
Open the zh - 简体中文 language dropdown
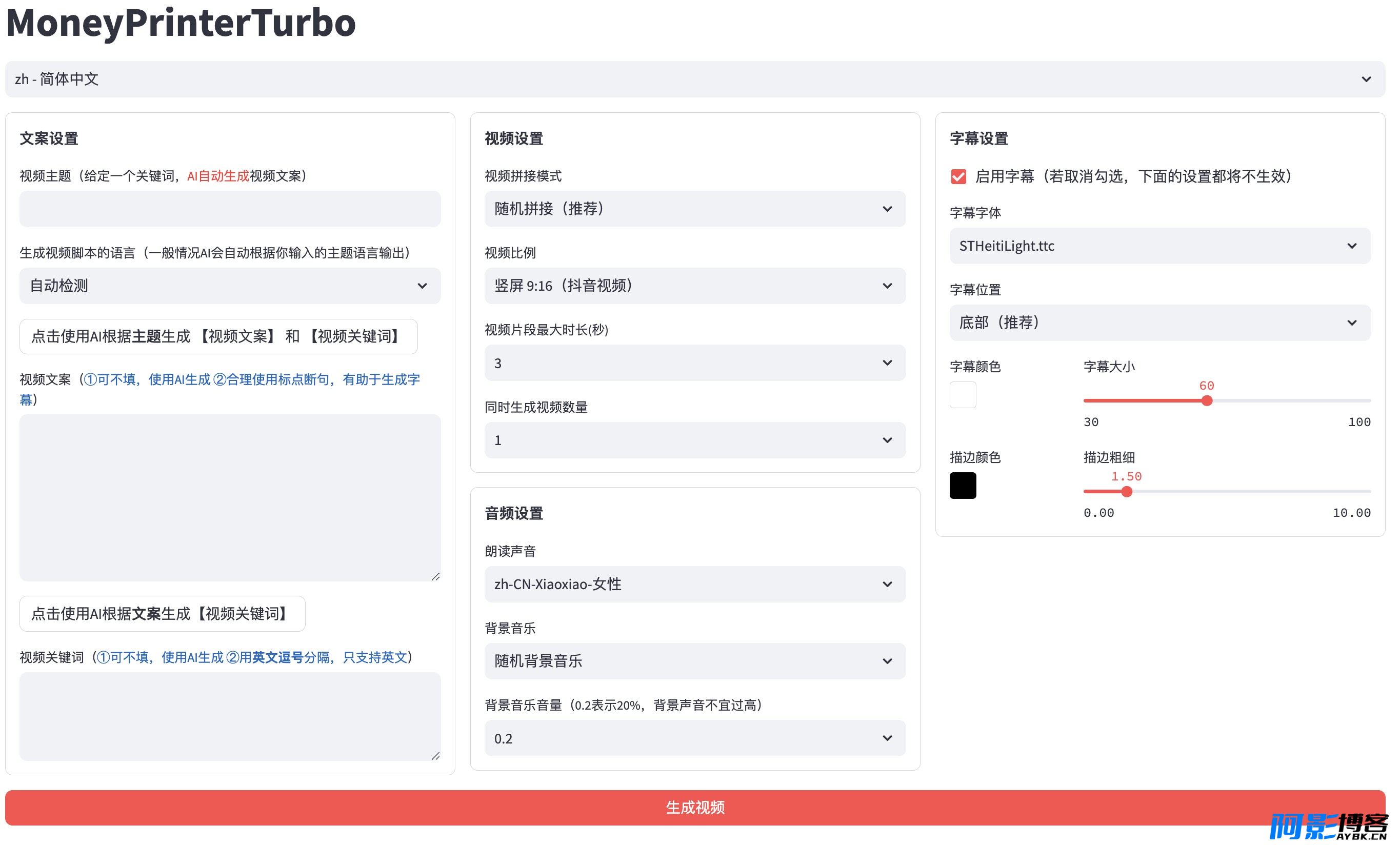click(695, 79)
